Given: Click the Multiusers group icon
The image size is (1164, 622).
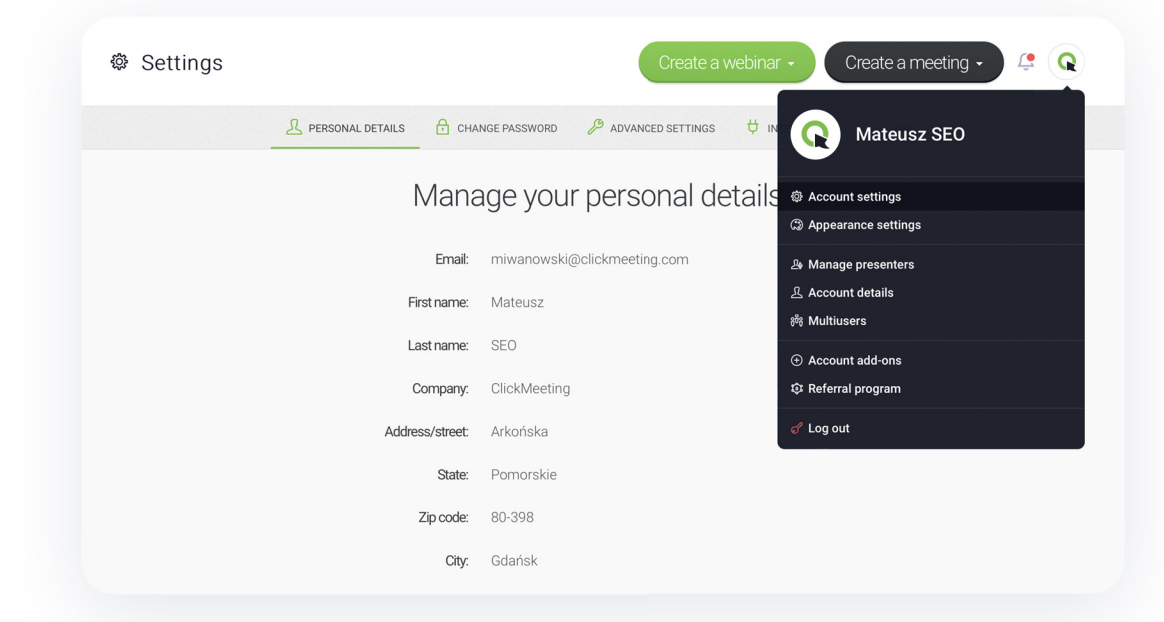Looking at the screenshot, I should tap(797, 321).
